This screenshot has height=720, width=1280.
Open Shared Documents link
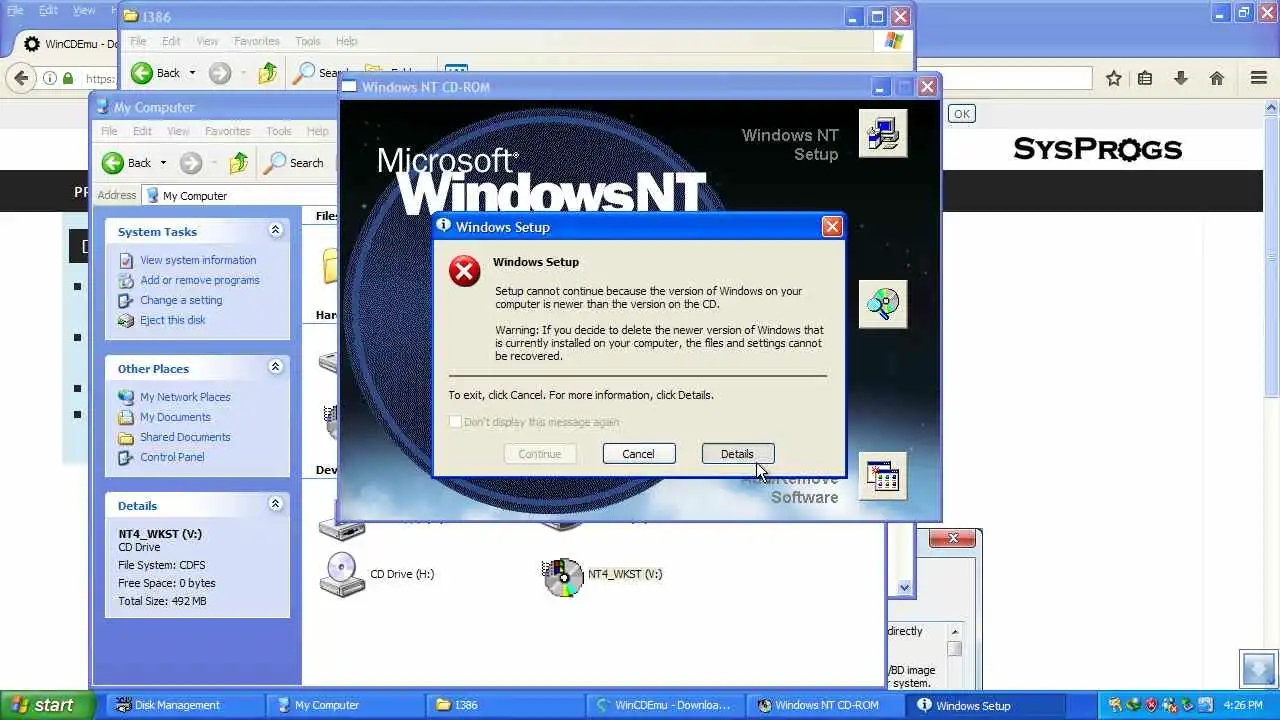point(185,437)
